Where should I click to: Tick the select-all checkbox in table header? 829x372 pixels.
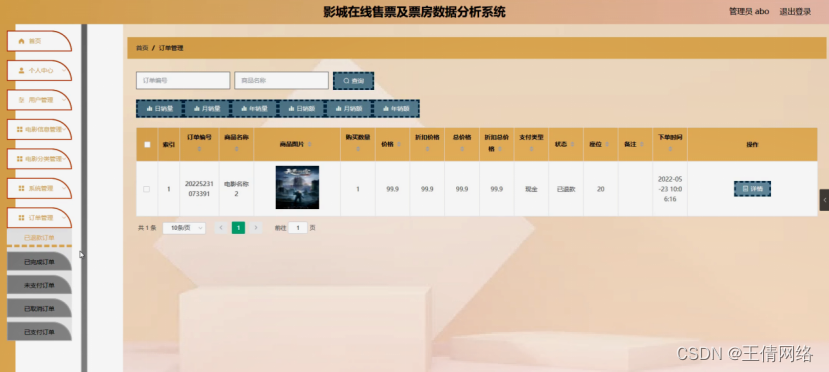click(147, 144)
